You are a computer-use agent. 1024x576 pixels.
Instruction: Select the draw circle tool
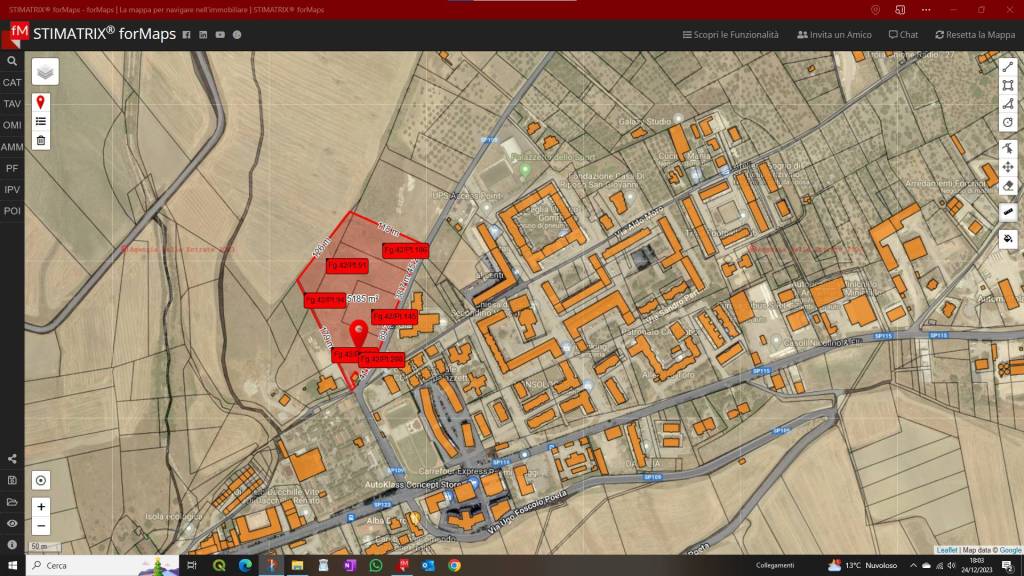point(1008,122)
